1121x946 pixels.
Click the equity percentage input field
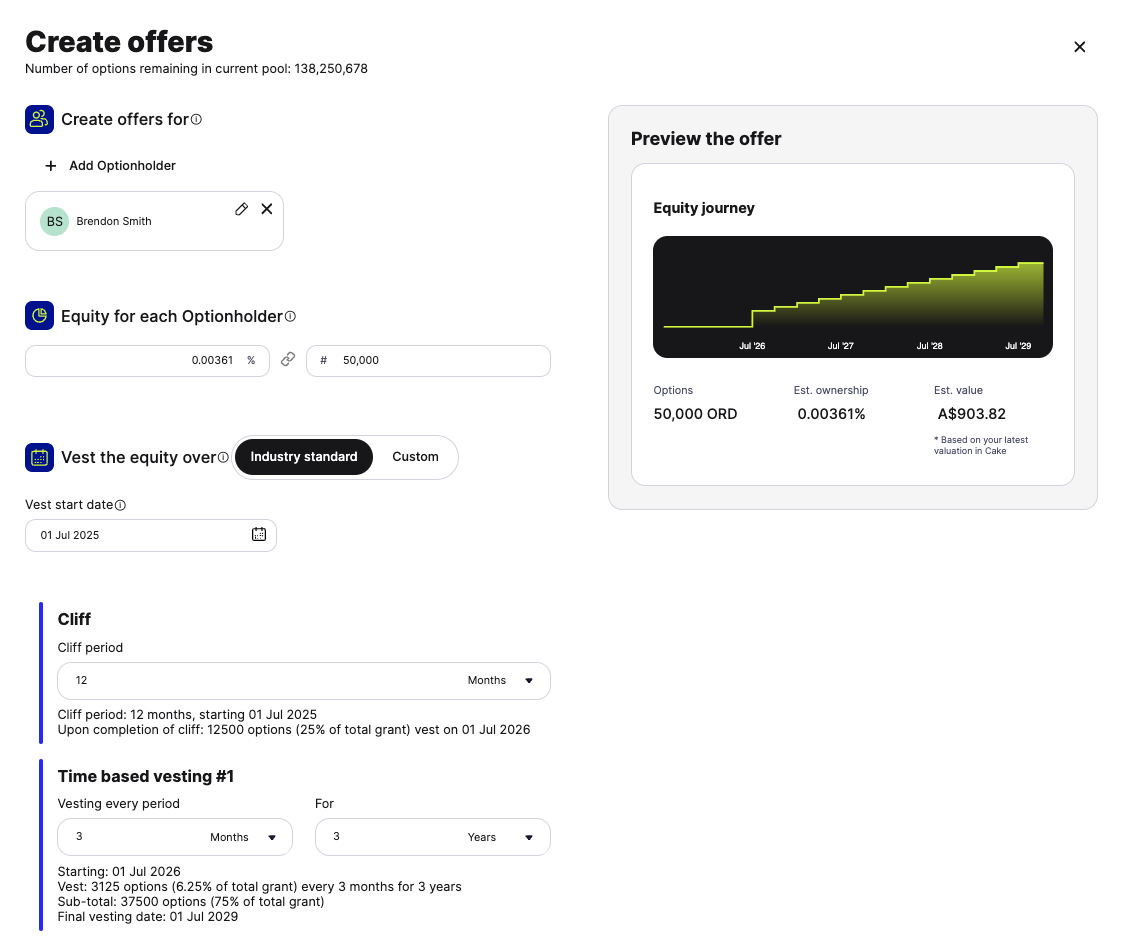click(x=147, y=360)
